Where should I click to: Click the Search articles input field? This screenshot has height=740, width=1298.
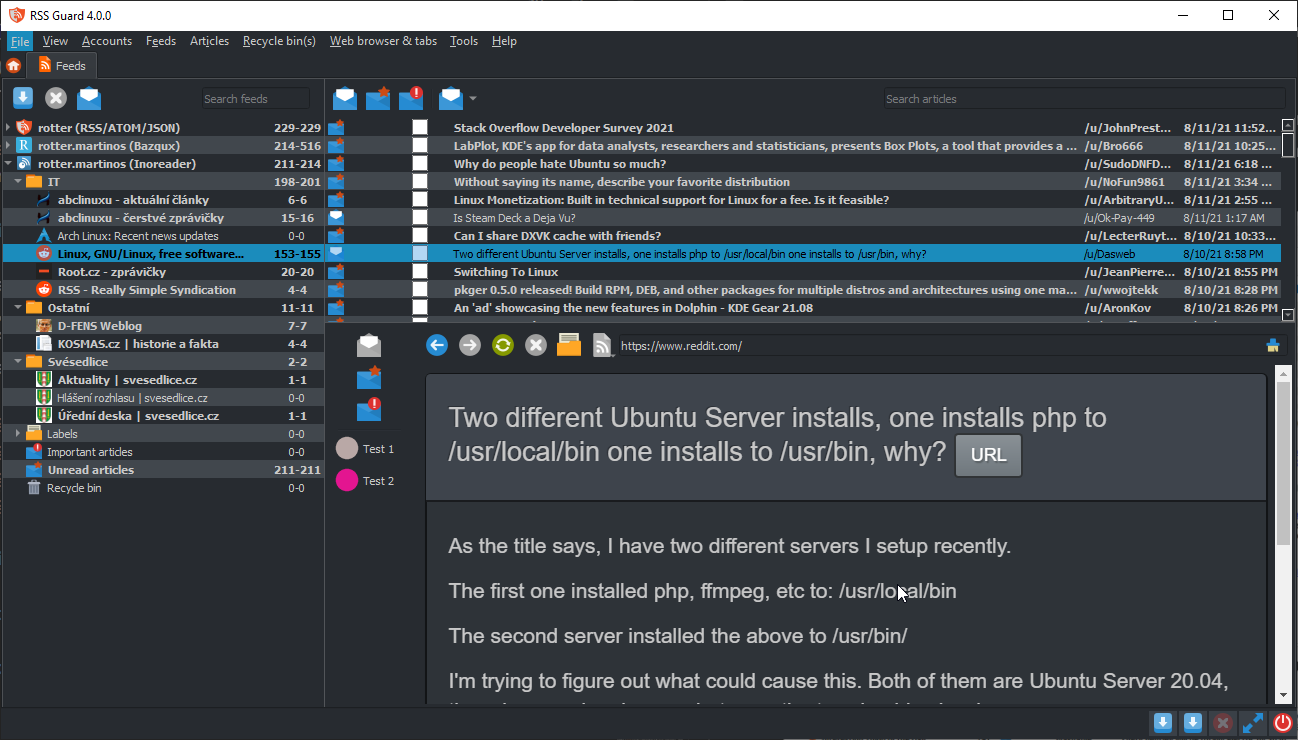coord(1083,99)
